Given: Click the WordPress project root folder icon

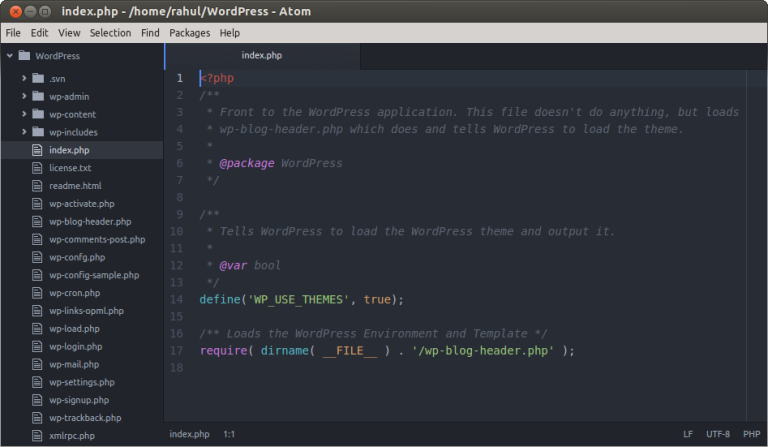Looking at the screenshot, I should (x=24, y=56).
